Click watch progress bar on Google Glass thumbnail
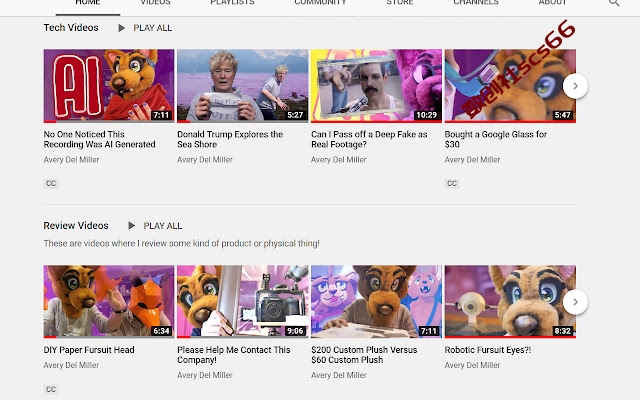The height and width of the screenshot is (400, 640). (x=510, y=121)
